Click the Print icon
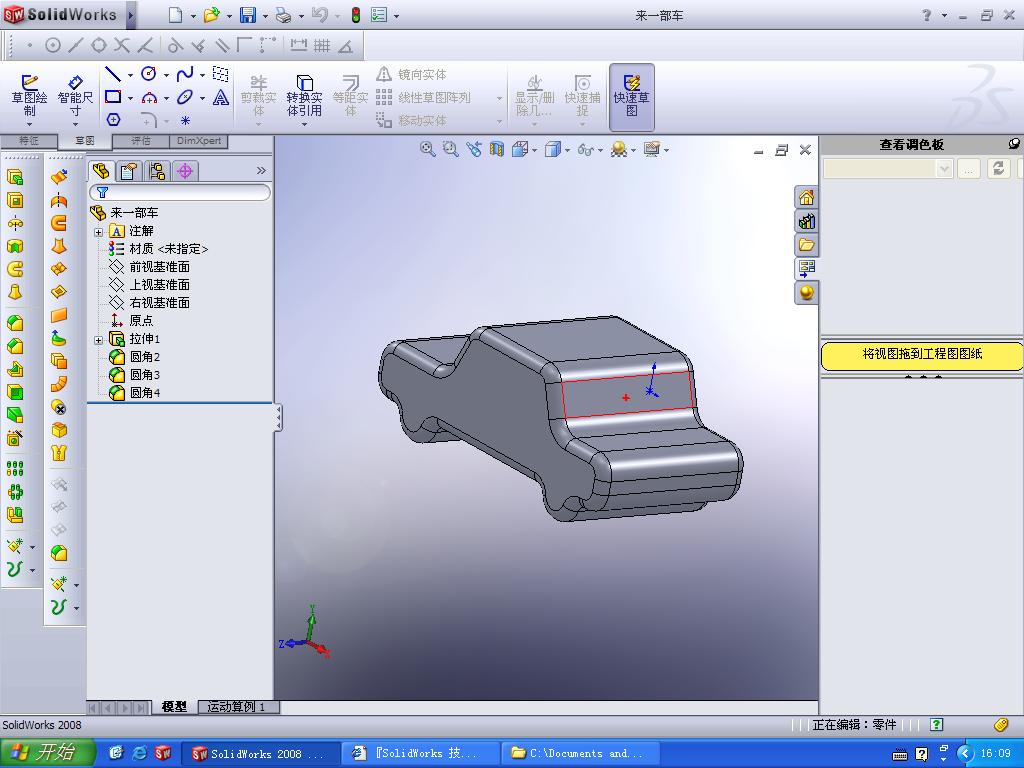The image size is (1024, 768). (x=283, y=15)
